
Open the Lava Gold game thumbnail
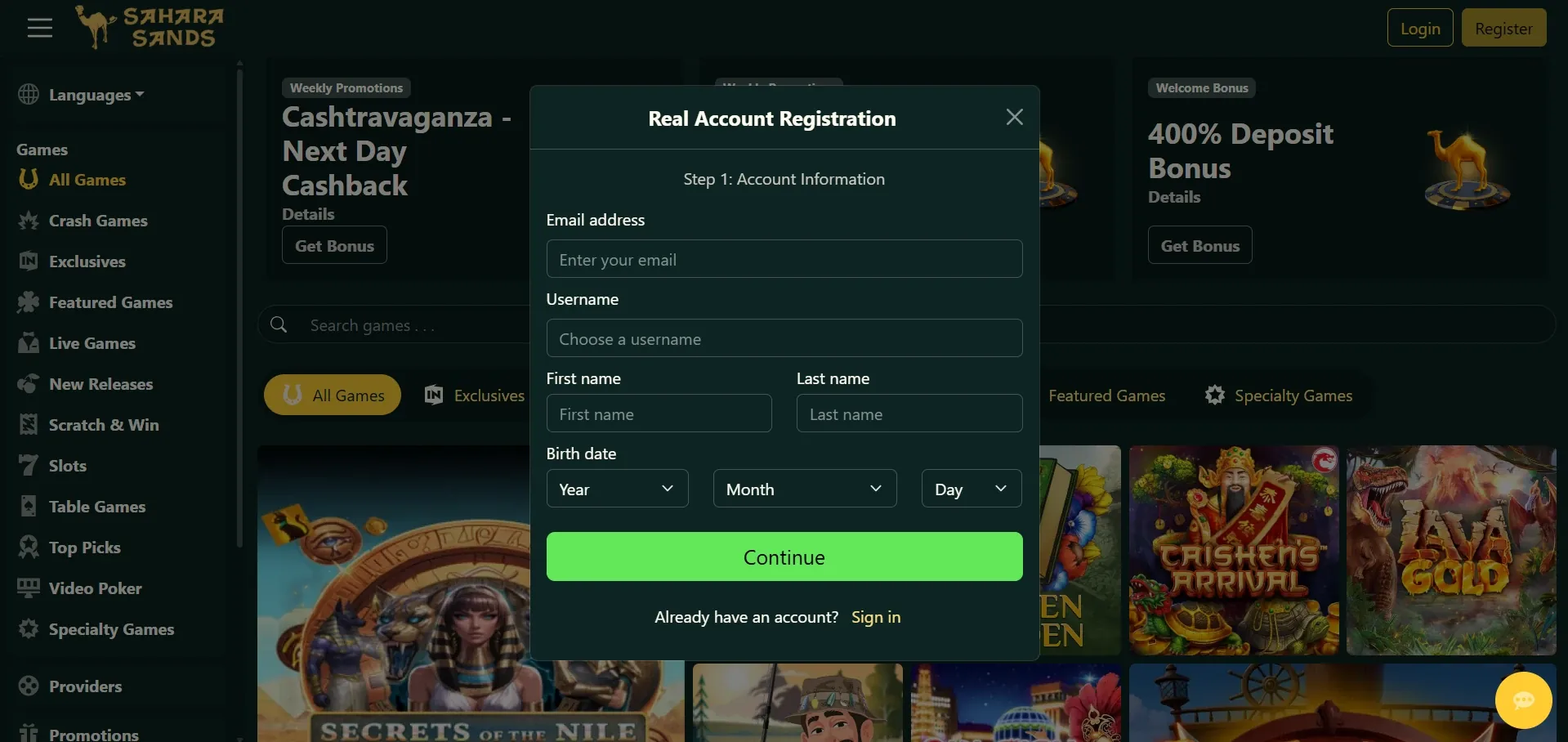click(1451, 550)
